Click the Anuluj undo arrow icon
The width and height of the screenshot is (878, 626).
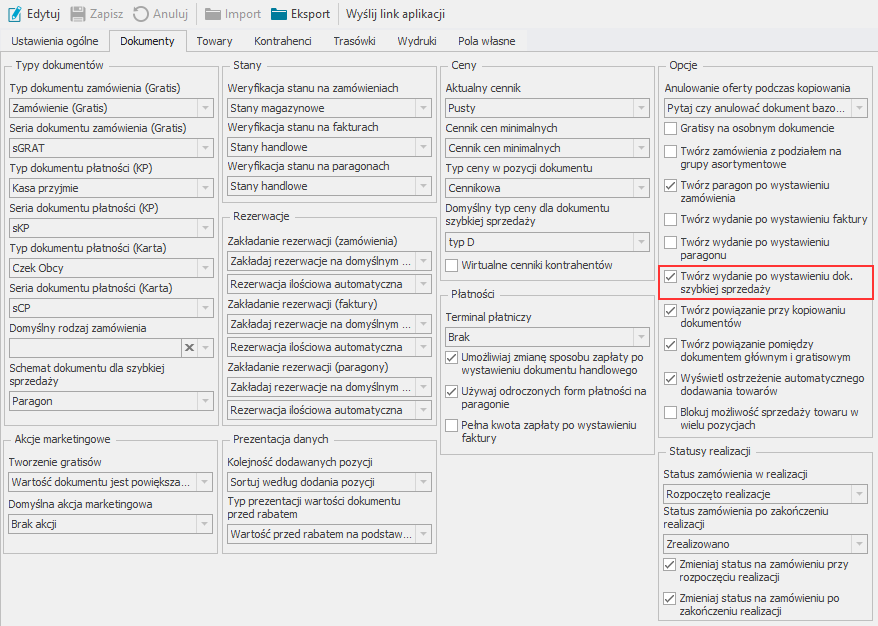tap(141, 14)
